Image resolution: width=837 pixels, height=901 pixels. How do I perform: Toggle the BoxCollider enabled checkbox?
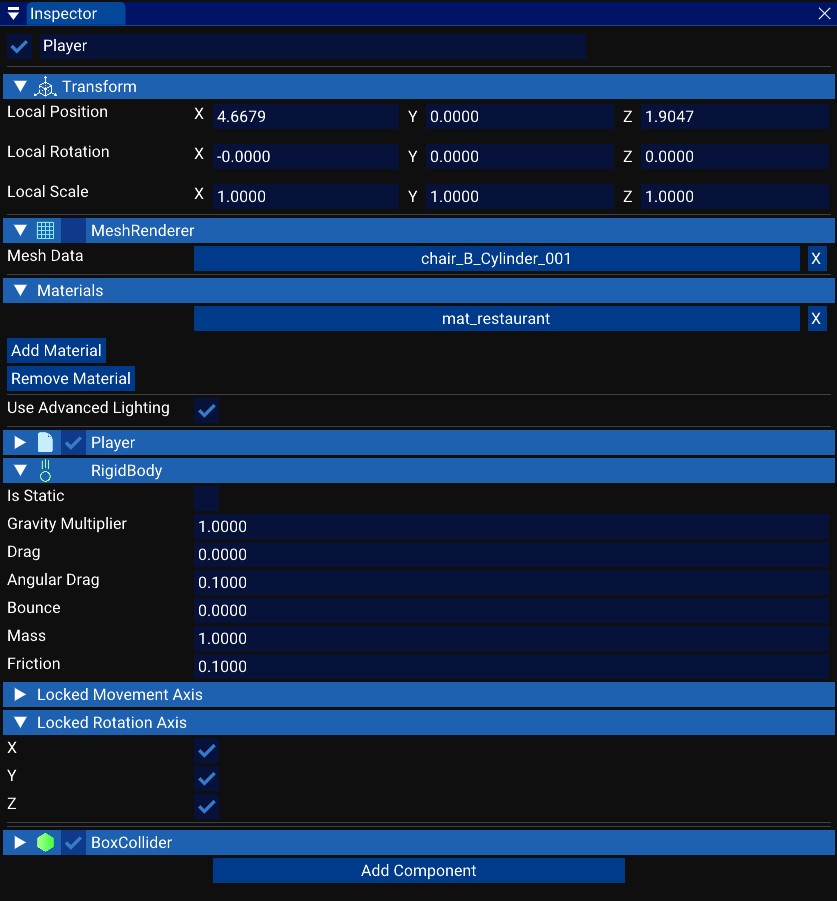[74, 842]
